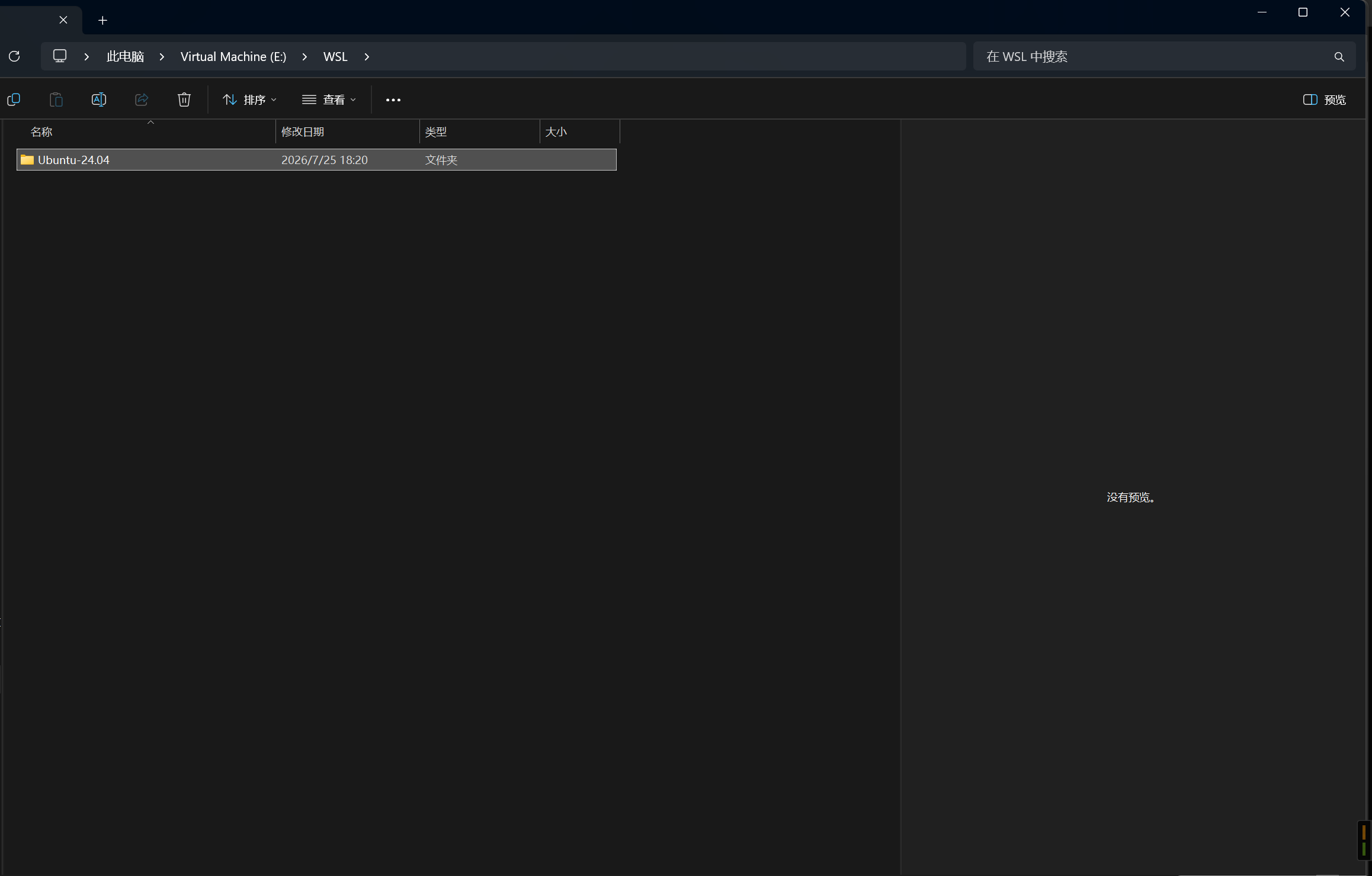1372x876 pixels.
Task: Click the 文件夹 type cell
Action: (441, 160)
